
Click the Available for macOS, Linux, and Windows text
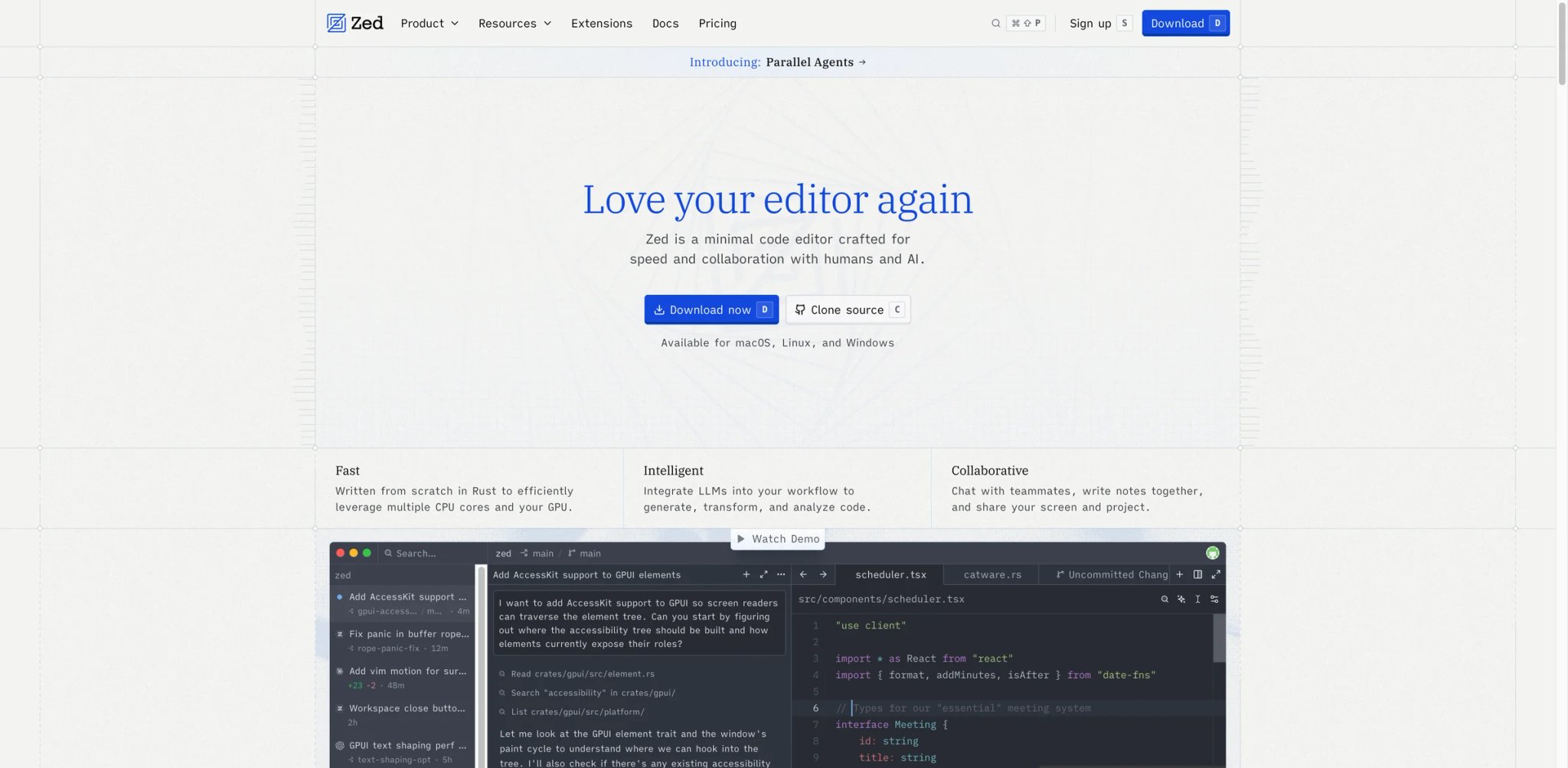(x=777, y=342)
